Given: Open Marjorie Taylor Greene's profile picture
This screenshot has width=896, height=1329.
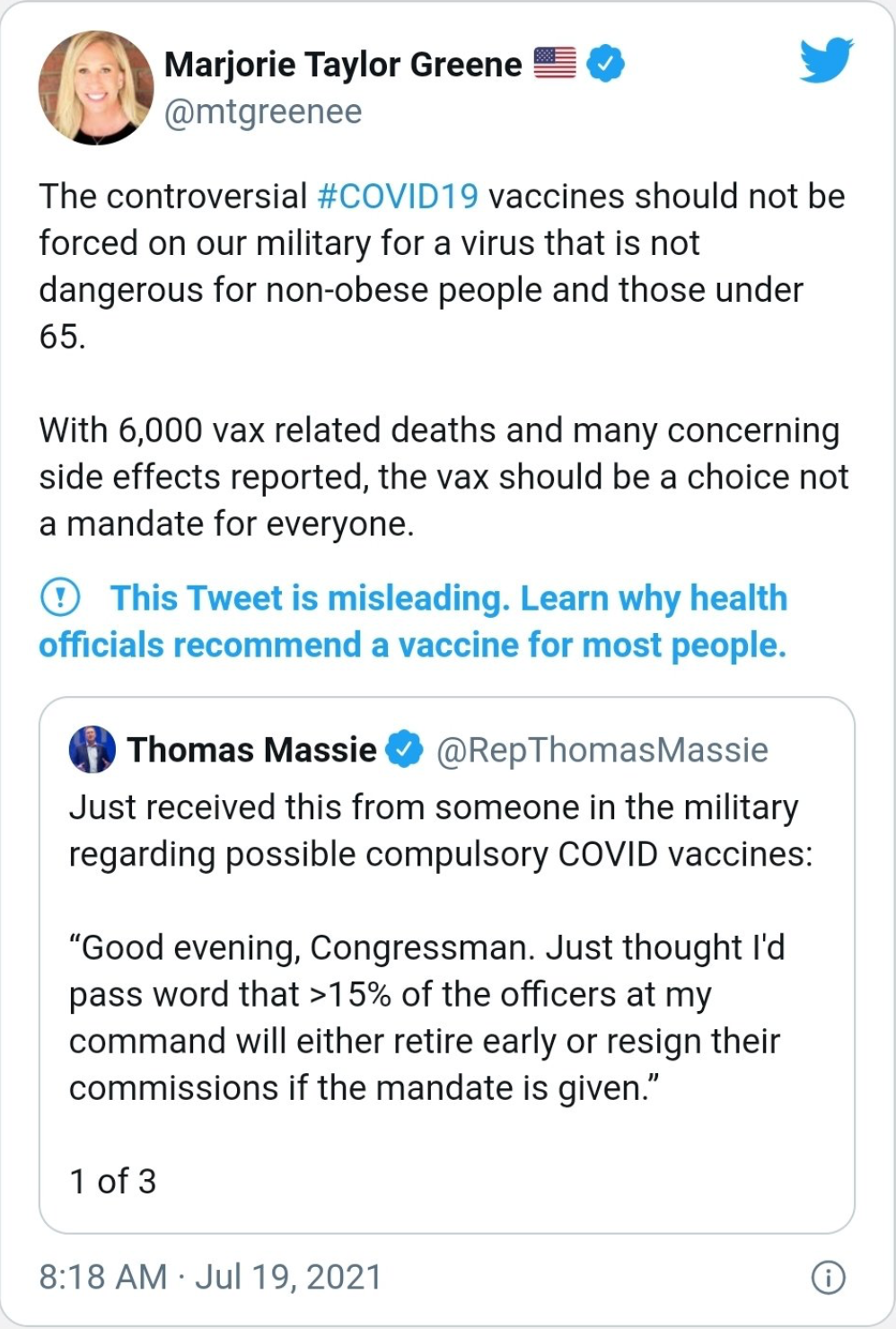Looking at the screenshot, I should pyautogui.click(x=96, y=88).
